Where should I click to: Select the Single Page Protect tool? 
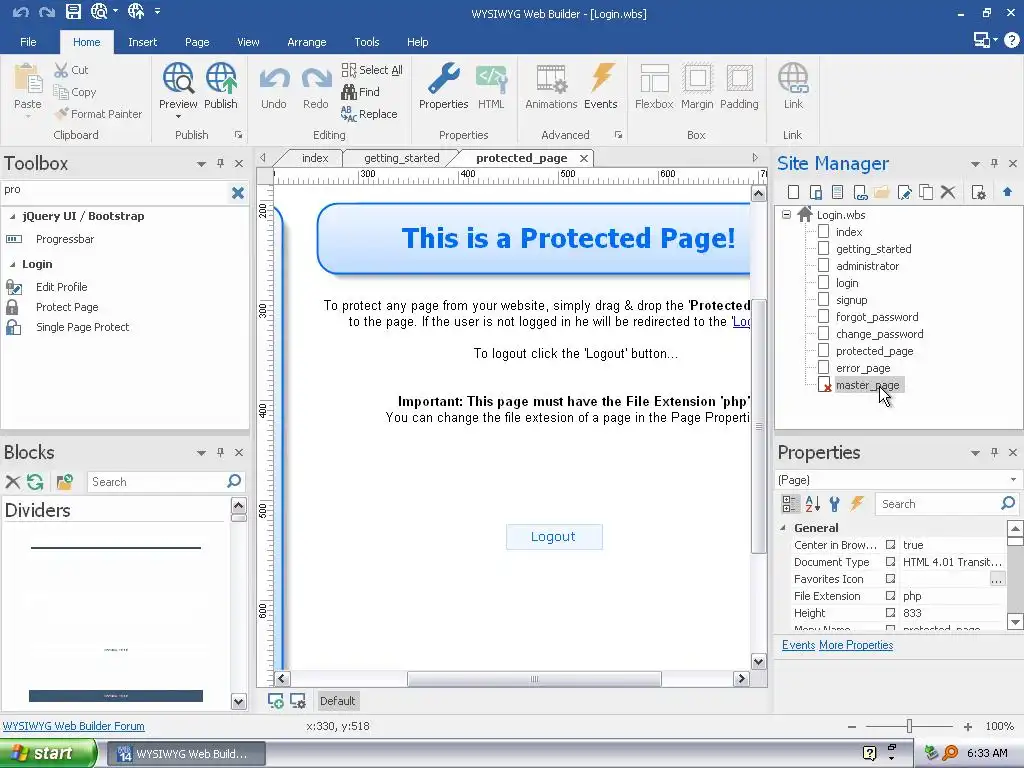click(82, 327)
